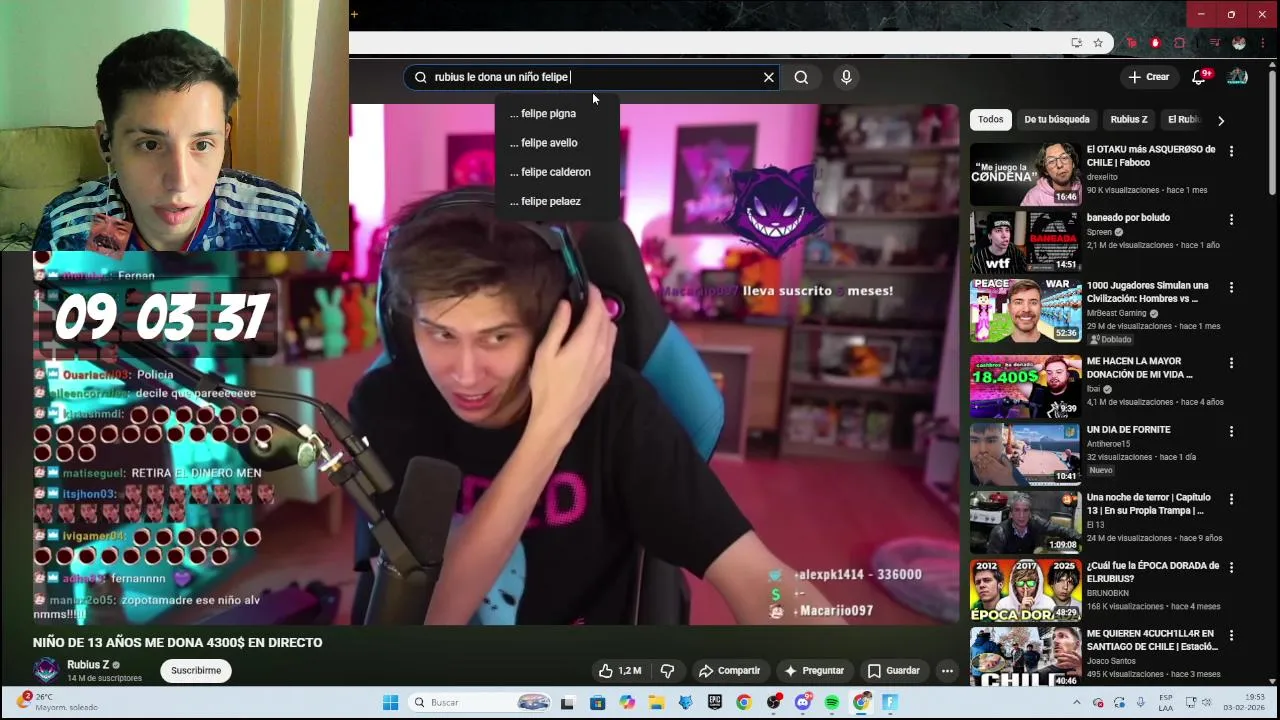The height and width of the screenshot is (720, 1280).
Task: Open options for 'Una noche de terror' video
Action: point(1231,499)
